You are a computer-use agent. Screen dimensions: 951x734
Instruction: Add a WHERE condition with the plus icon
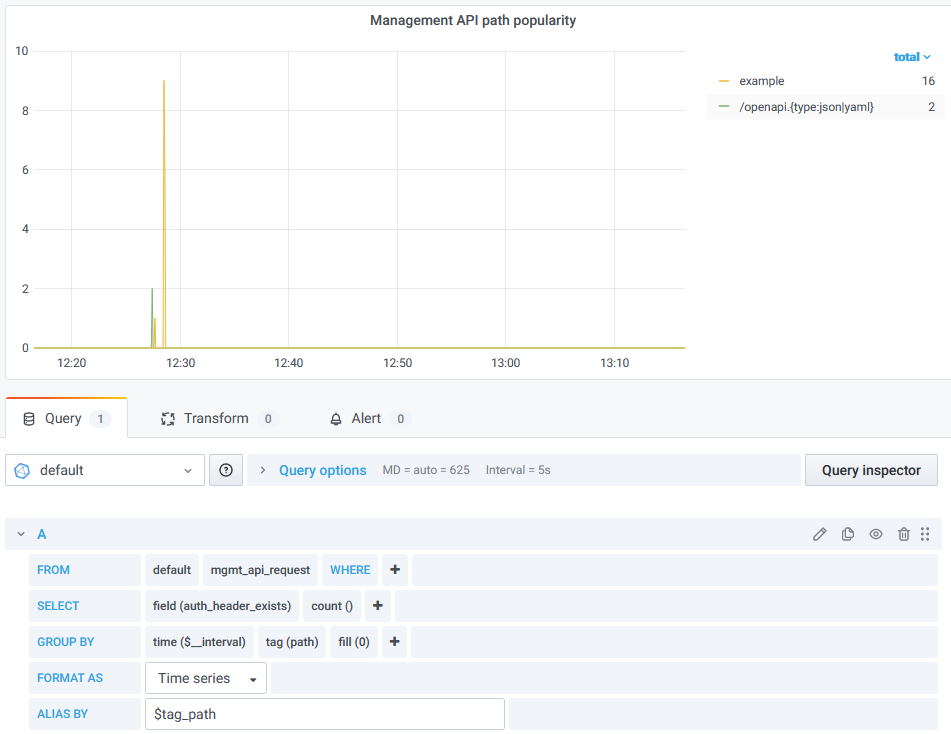point(395,570)
